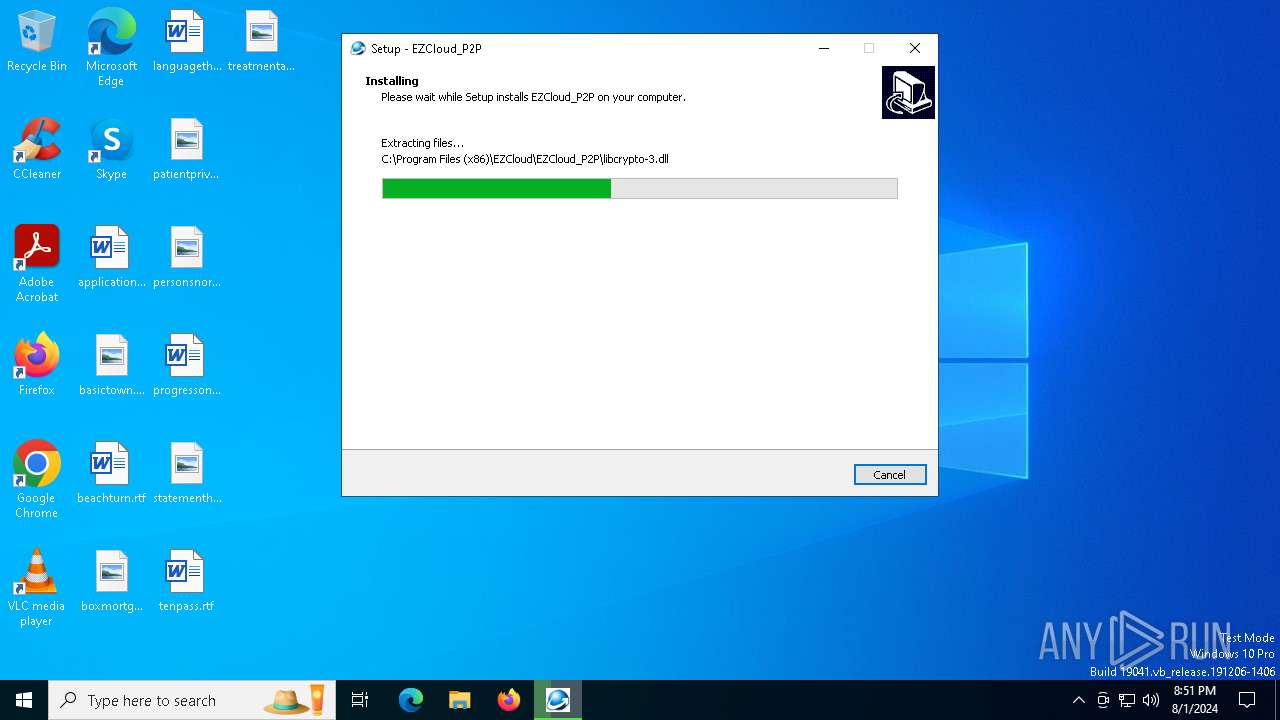Select the treatmenta... image file icon

click(x=261, y=42)
